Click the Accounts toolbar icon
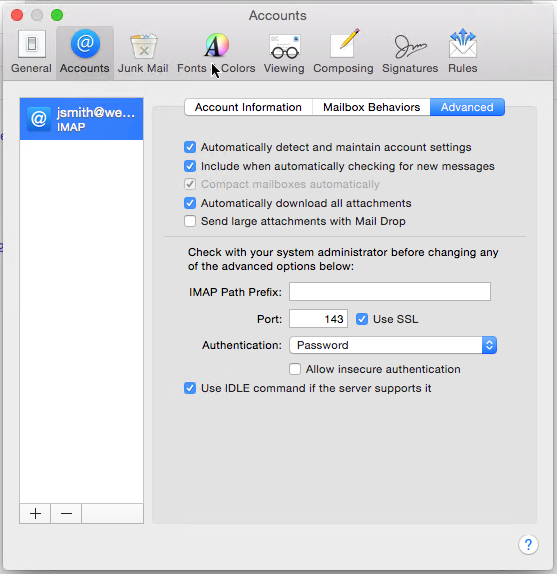Viewport: 557px width, 574px height. 85,52
